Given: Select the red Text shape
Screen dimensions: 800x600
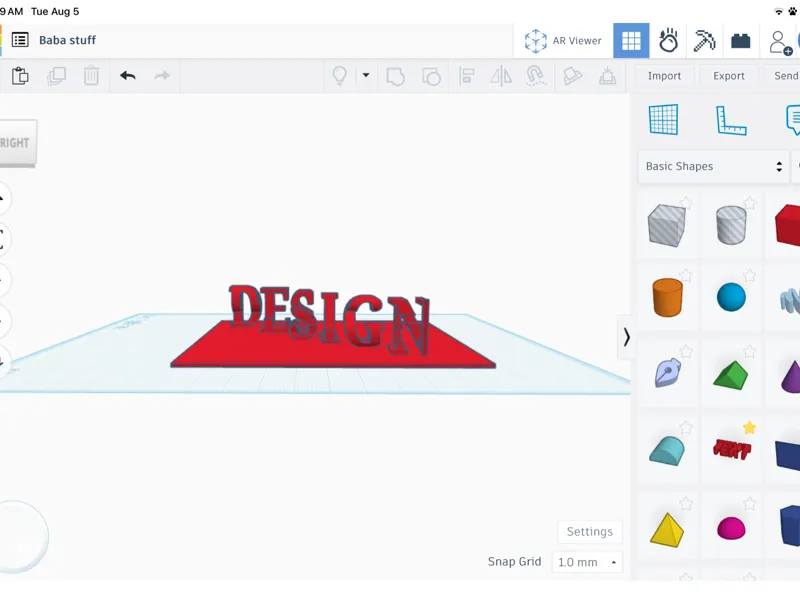Looking at the screenshot, I should 732,449.
